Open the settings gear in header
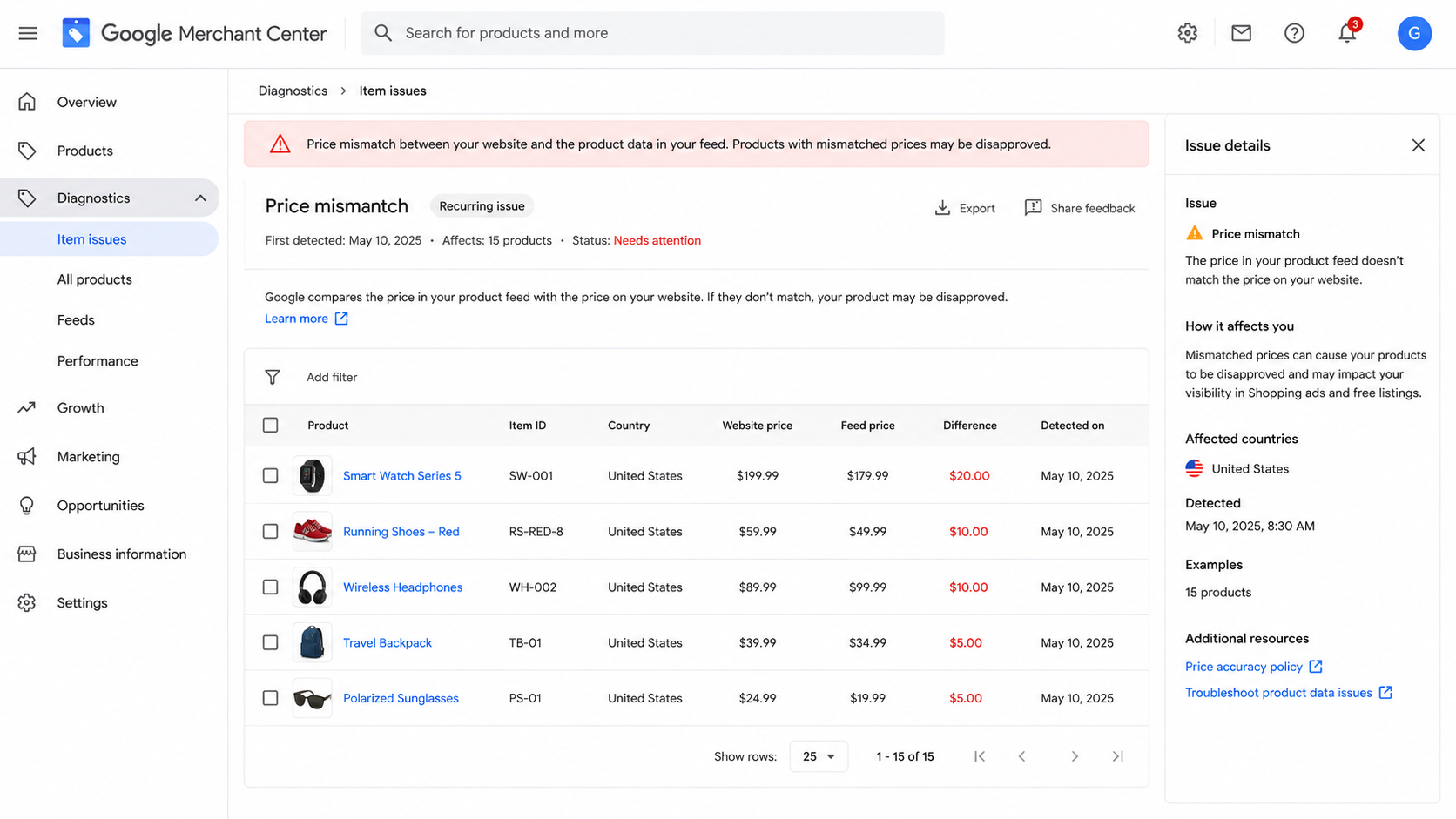1456x819 pixels. coord(1187,33)
